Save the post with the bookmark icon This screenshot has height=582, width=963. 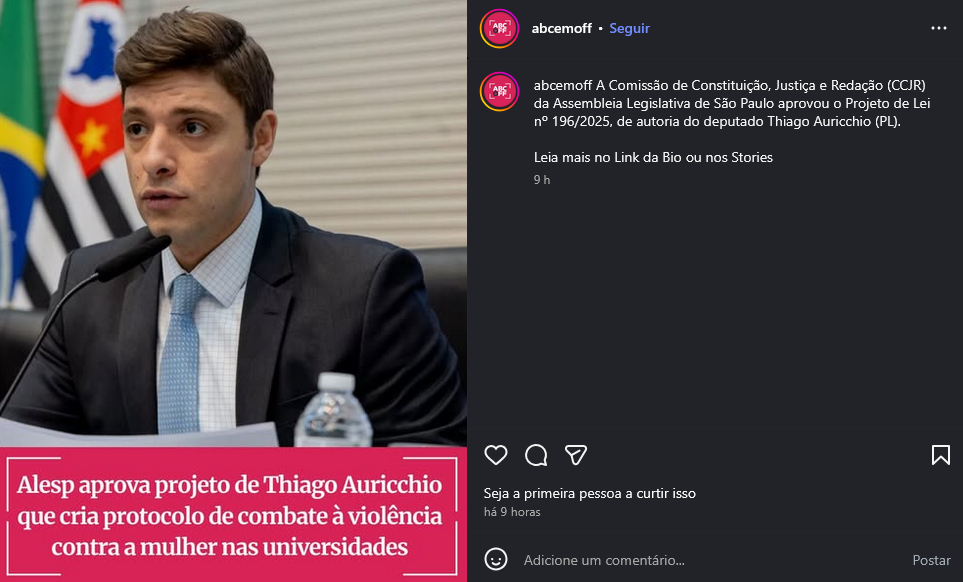point(940,455)
